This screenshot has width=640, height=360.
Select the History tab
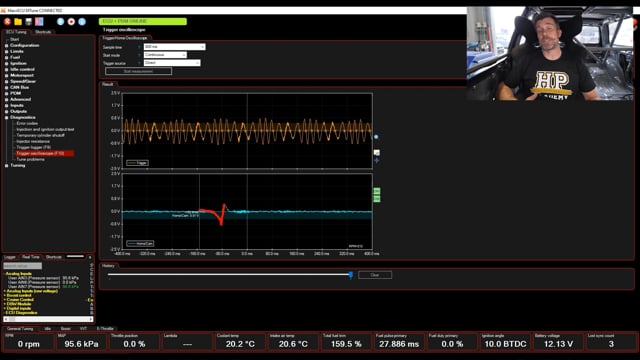(x=109, y=266)
